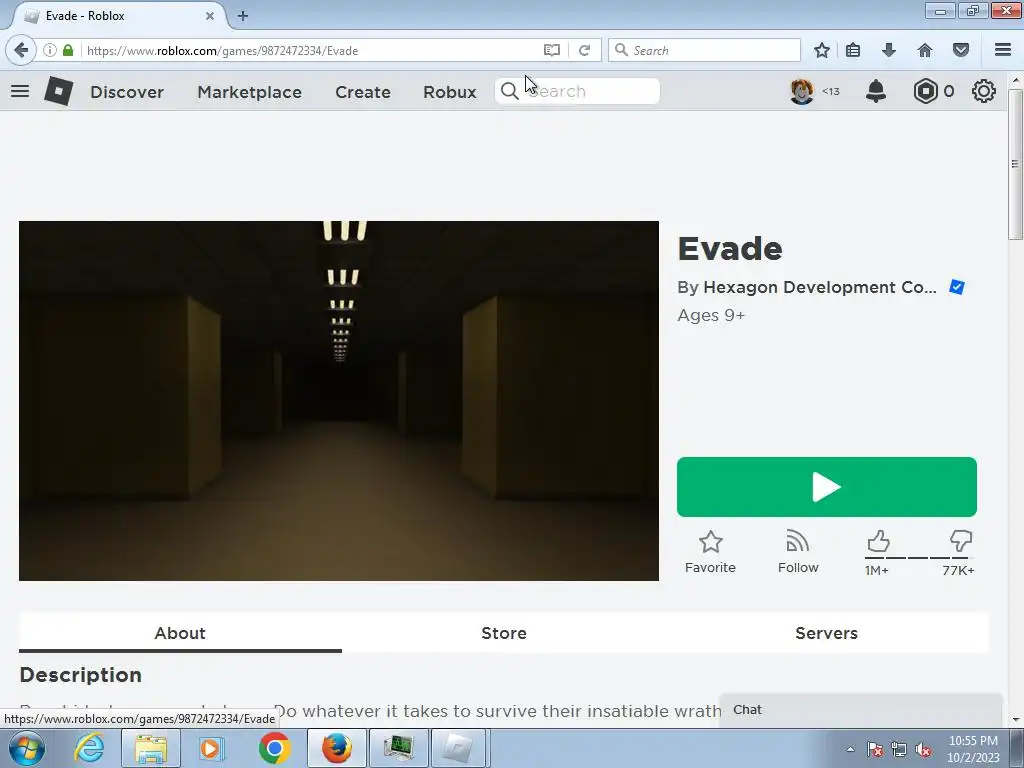Go to Firefox home page
This screenshot has height=768, width=1024.
(924, 50)
